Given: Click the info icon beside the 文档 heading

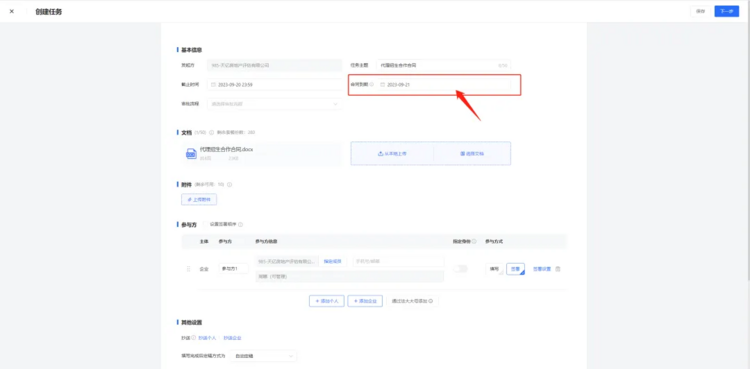Looking at the screenshot, I should coord(211,133).
